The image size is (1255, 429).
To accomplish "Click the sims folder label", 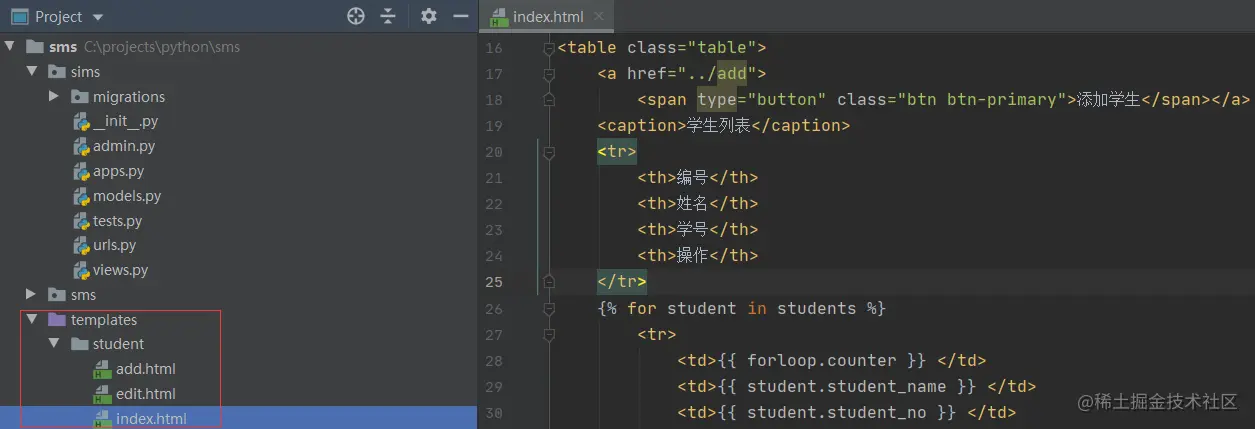I will [85, 71].
